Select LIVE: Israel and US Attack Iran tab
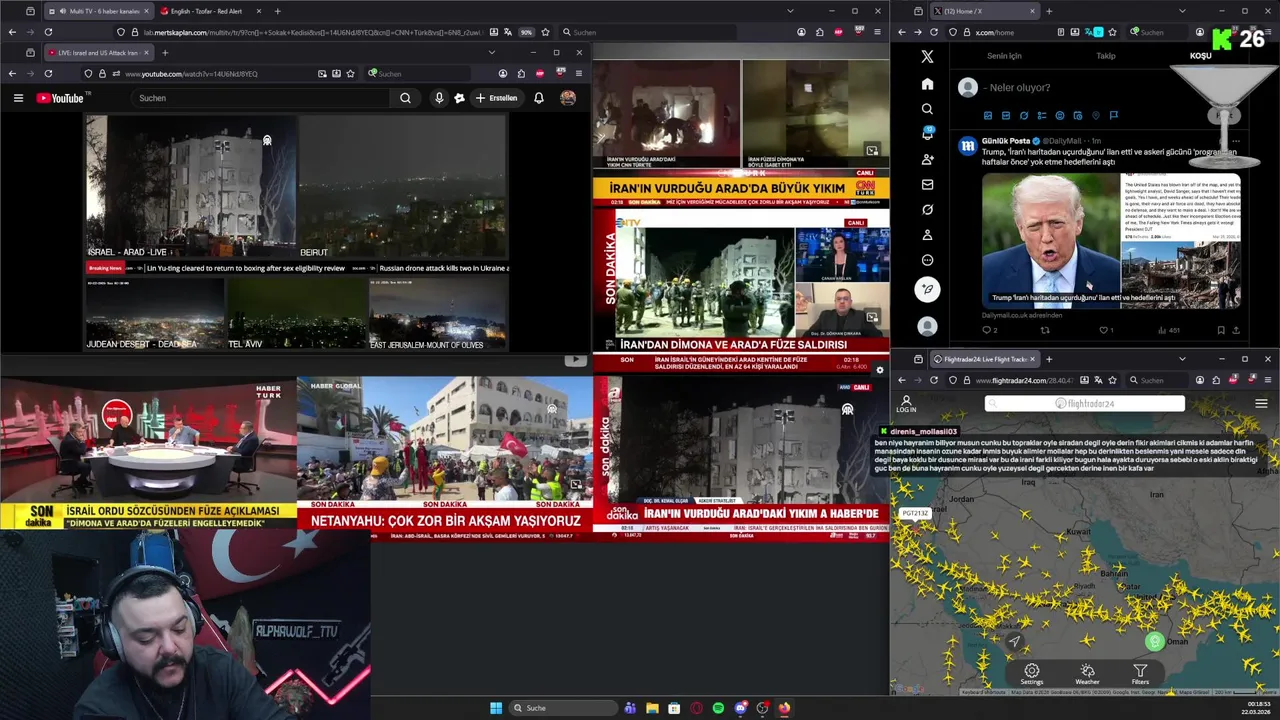 click(x=97, y=52)
